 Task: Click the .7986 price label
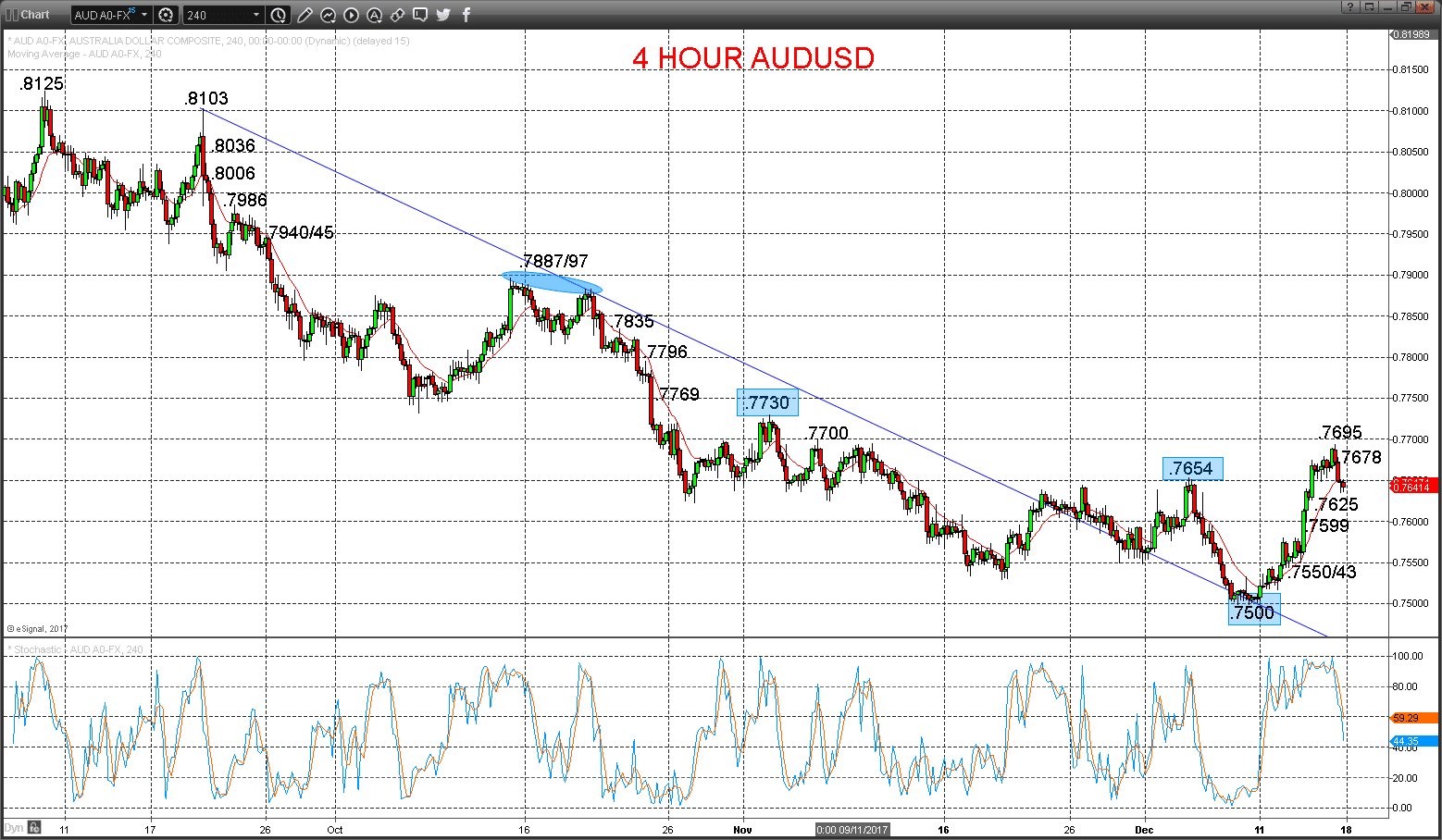245,200
